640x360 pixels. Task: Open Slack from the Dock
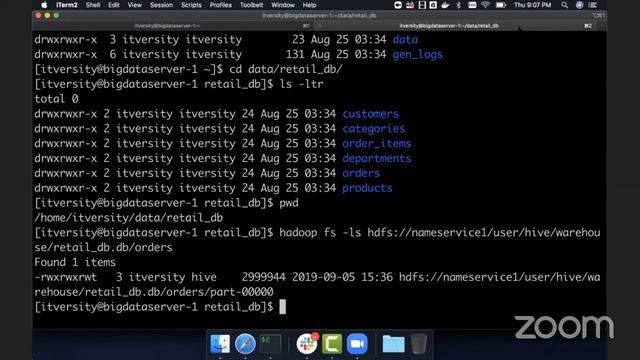point(307,344)
